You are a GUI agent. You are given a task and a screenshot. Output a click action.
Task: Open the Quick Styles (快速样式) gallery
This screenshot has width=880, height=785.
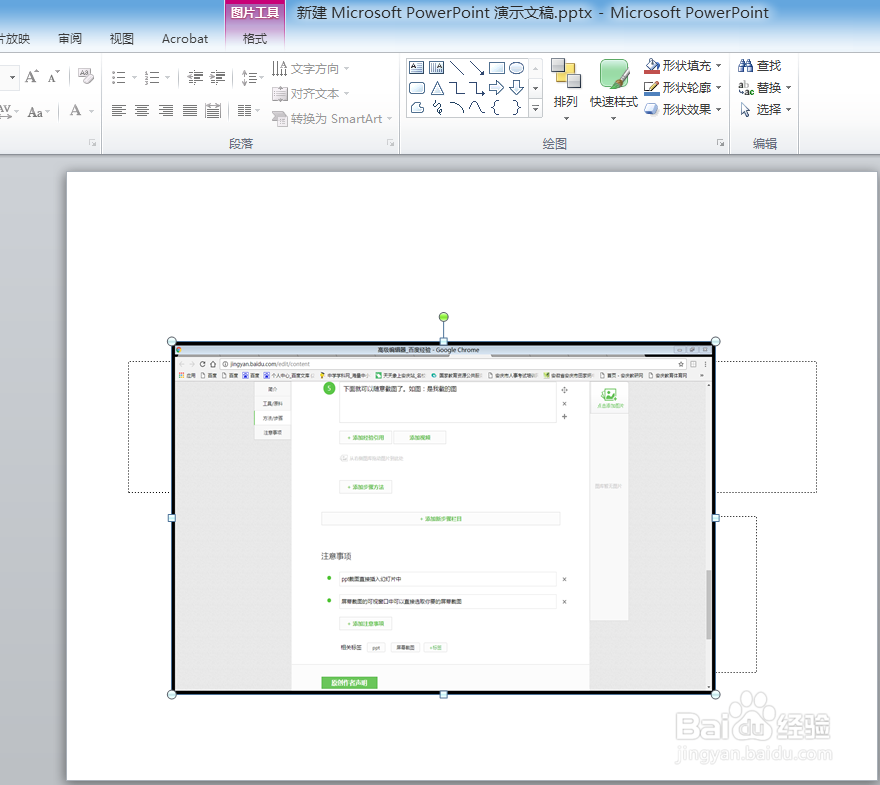613,90
